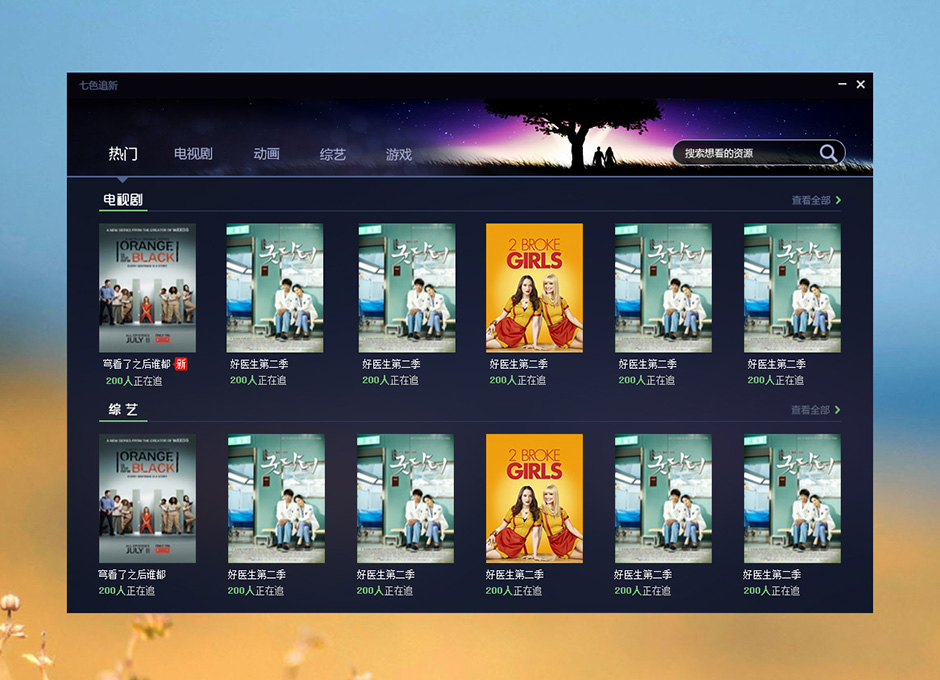
Task: Open 2 Broke Girls poster in 综艺 row
Action: coord(534,498)
